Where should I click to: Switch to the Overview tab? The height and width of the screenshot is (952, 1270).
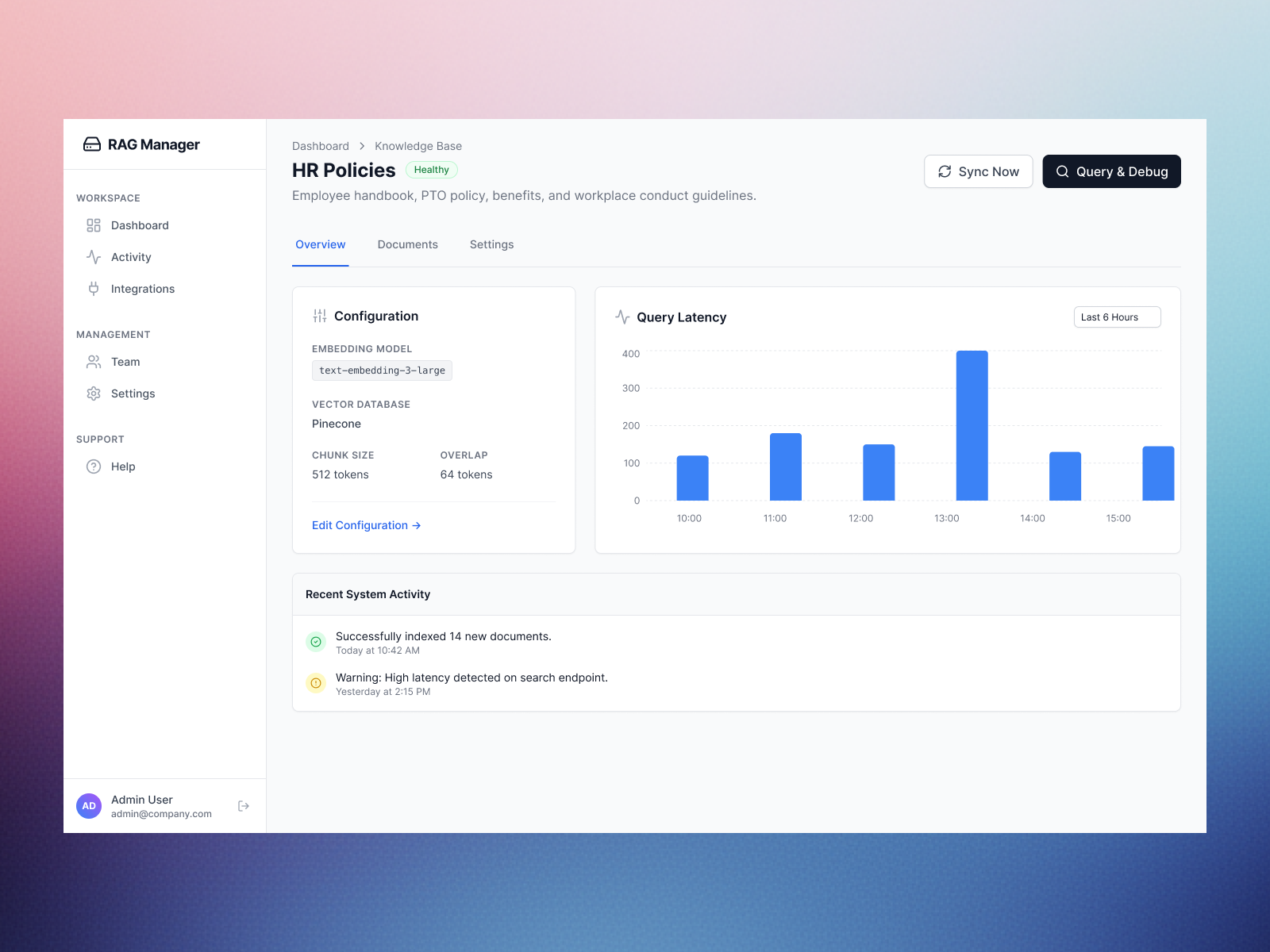pyautogui.click(x=321, y=244)
